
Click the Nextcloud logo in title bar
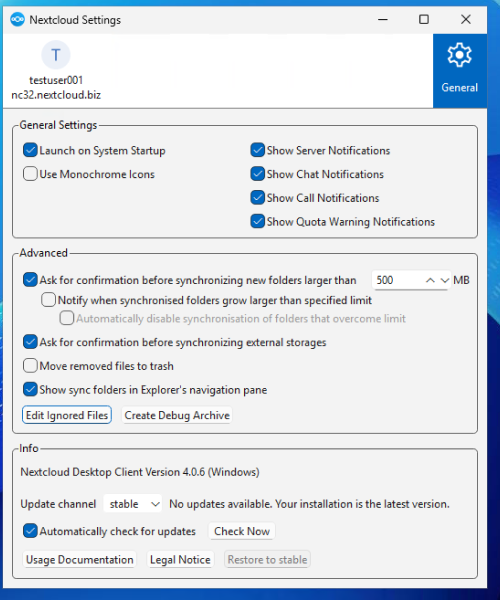coord(17,20)
